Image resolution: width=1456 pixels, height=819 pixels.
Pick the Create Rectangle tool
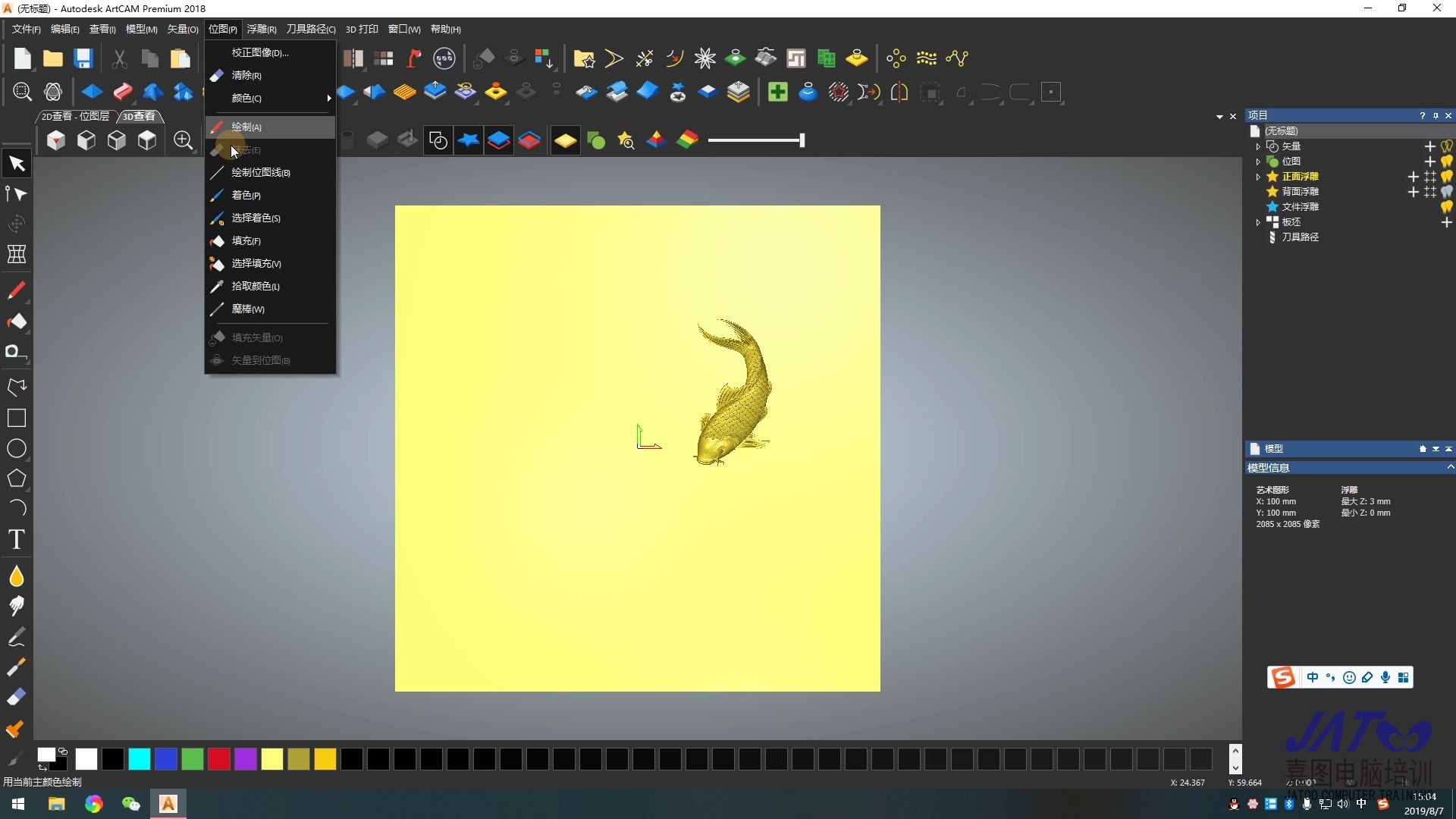(17, 418)
